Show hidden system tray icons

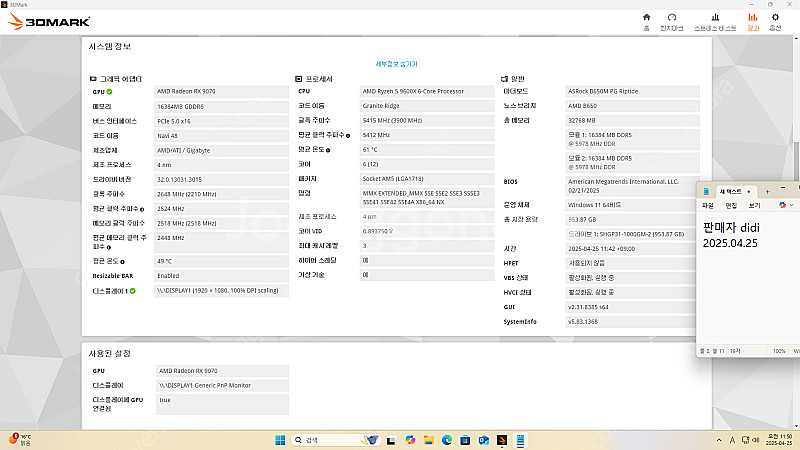point(719,440)
